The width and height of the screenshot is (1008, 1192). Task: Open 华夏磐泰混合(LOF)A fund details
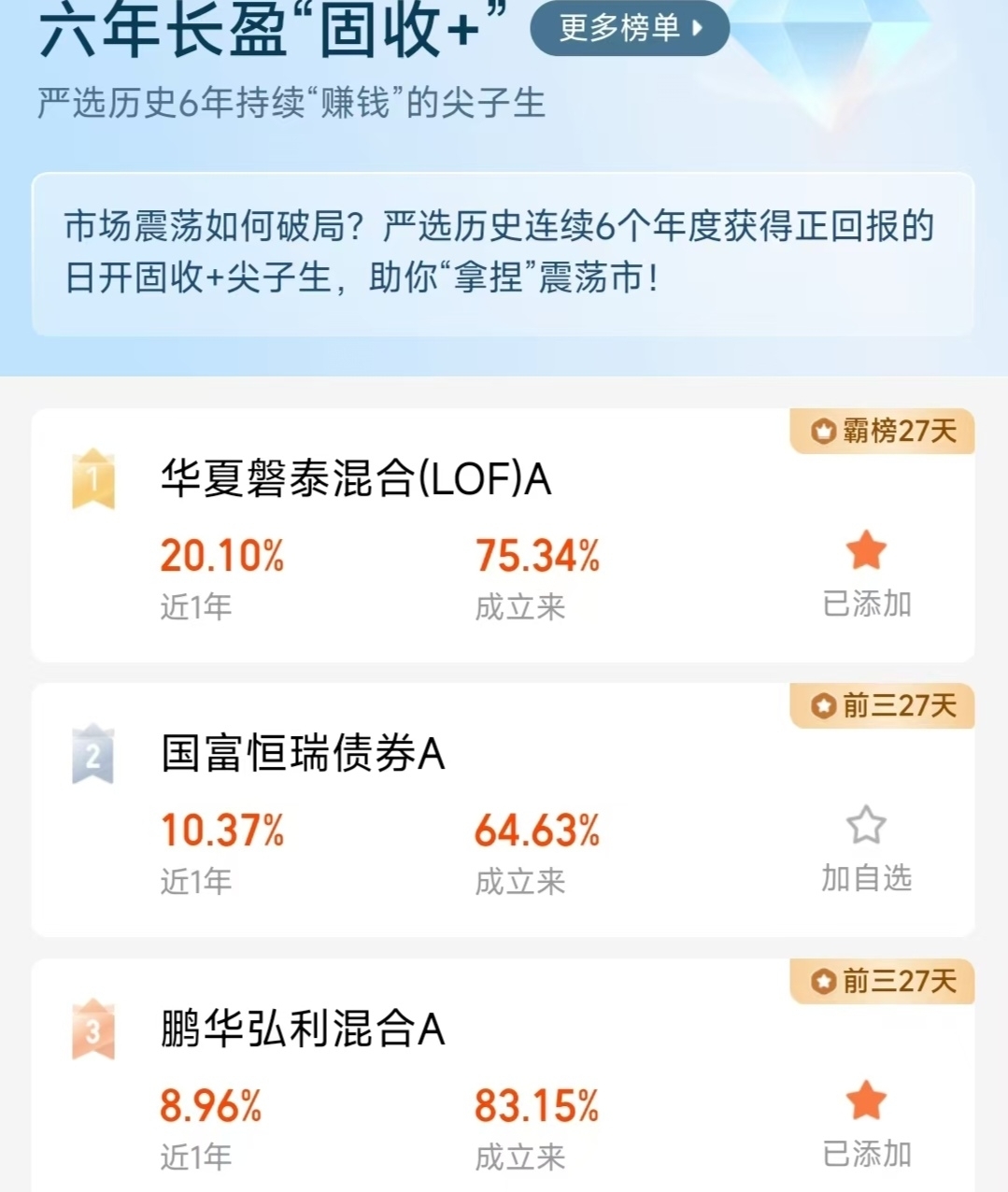click(x=356, y=479)
